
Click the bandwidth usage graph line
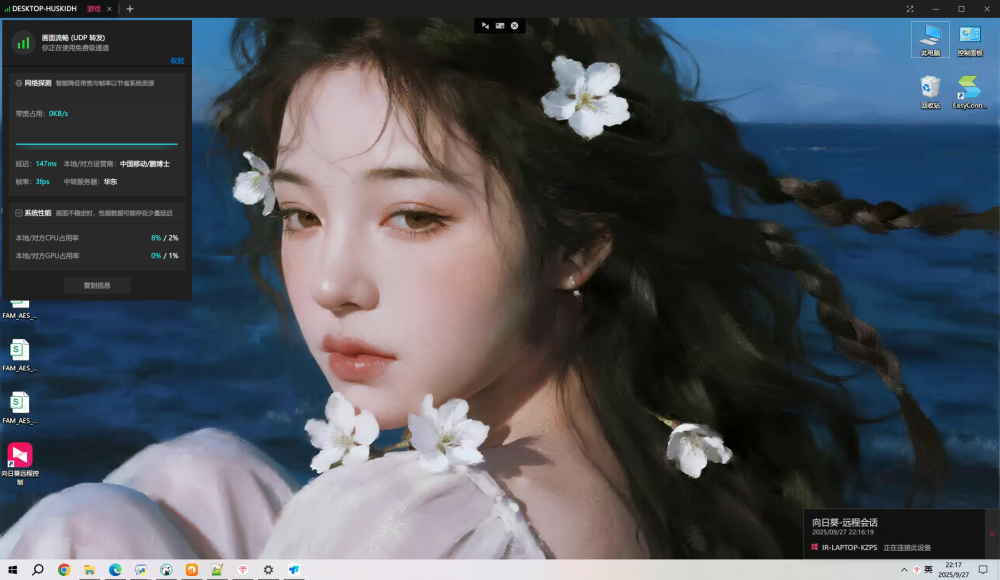(96, 144)
